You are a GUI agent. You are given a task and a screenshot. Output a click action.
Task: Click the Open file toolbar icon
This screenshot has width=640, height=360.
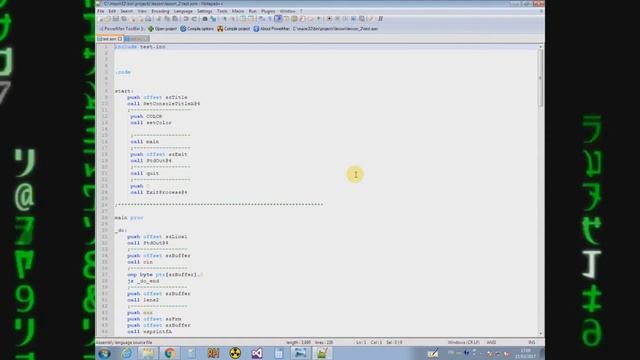(x=108, y=19)
